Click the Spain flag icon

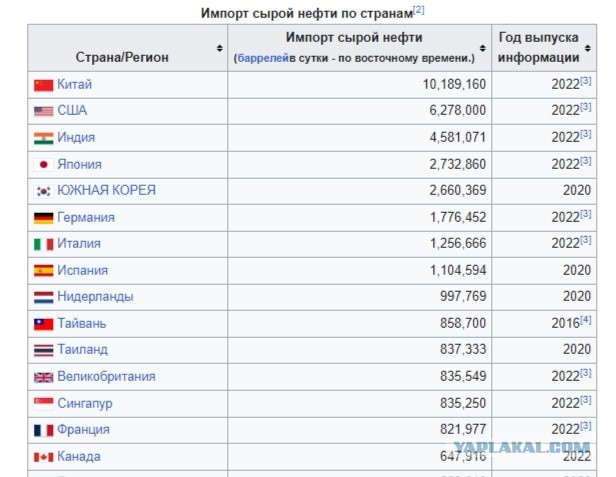[x=43, y=271]
